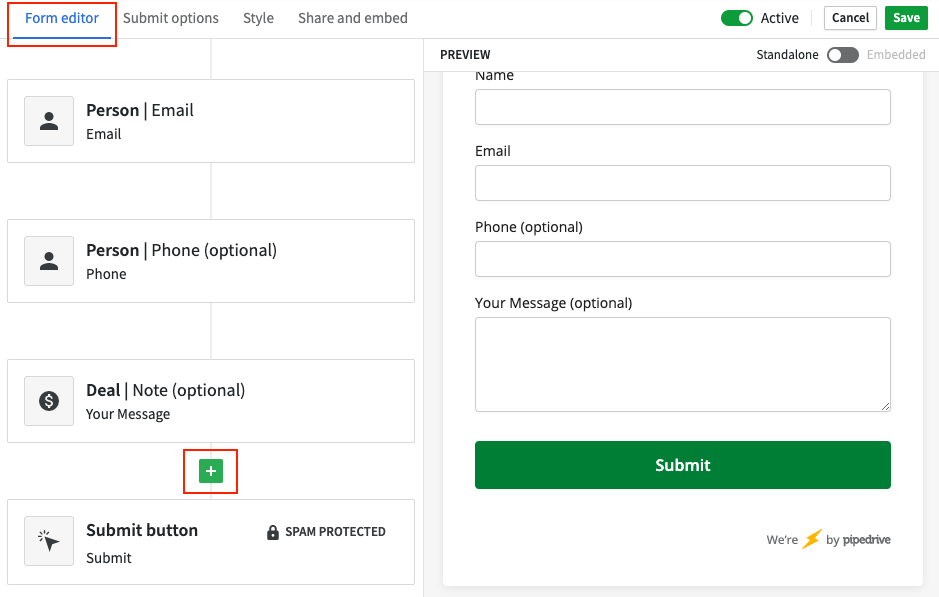The width and height of the screenshot is (939, 597).
Task: Open the Submit options tab
Action: [x=171, y=18]
